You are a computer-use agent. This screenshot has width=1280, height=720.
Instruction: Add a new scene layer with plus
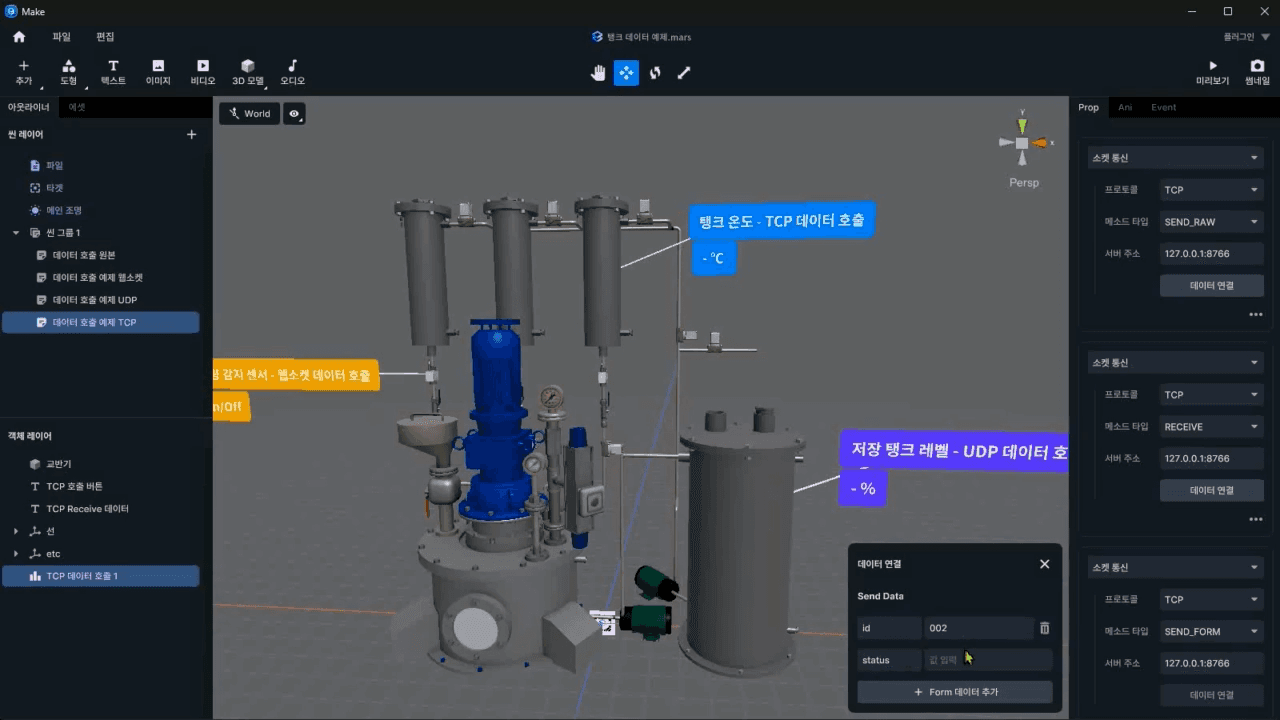click(192, 134)
